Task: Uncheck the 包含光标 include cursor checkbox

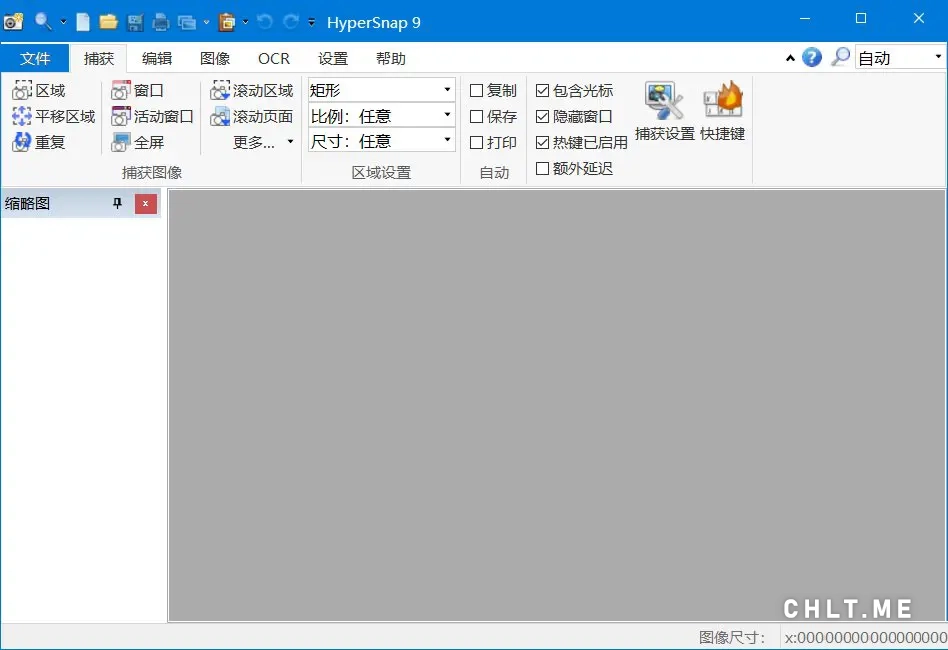Action: click(x=542, y=91)
